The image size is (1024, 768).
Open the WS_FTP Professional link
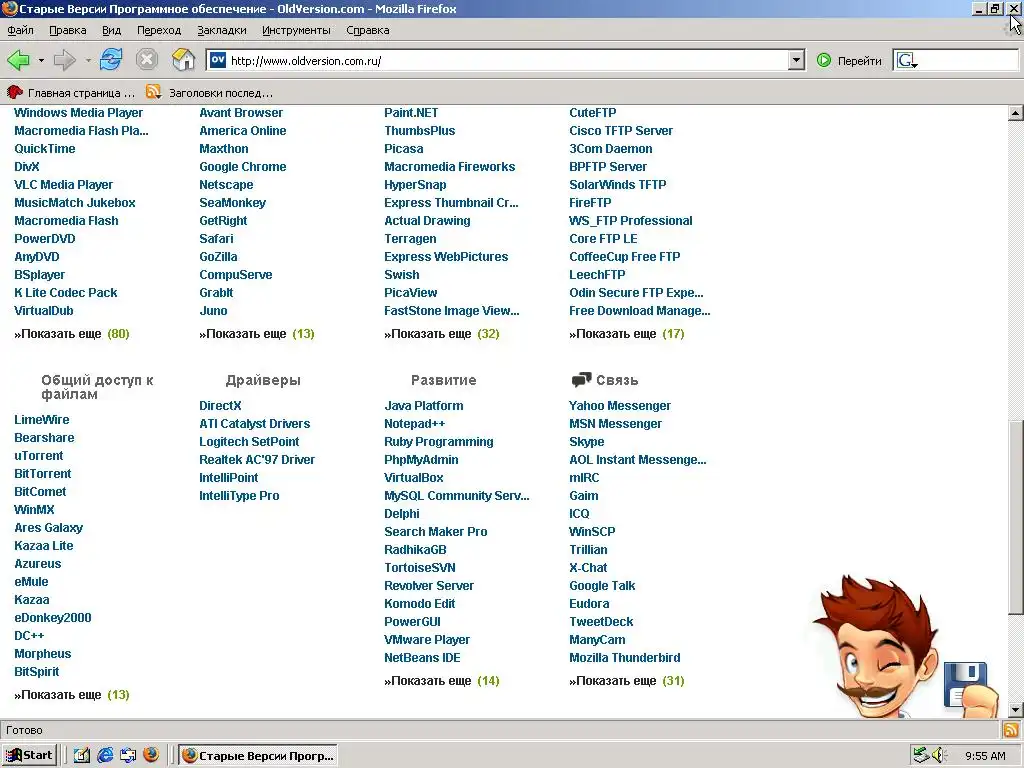[x=630, y=221]
